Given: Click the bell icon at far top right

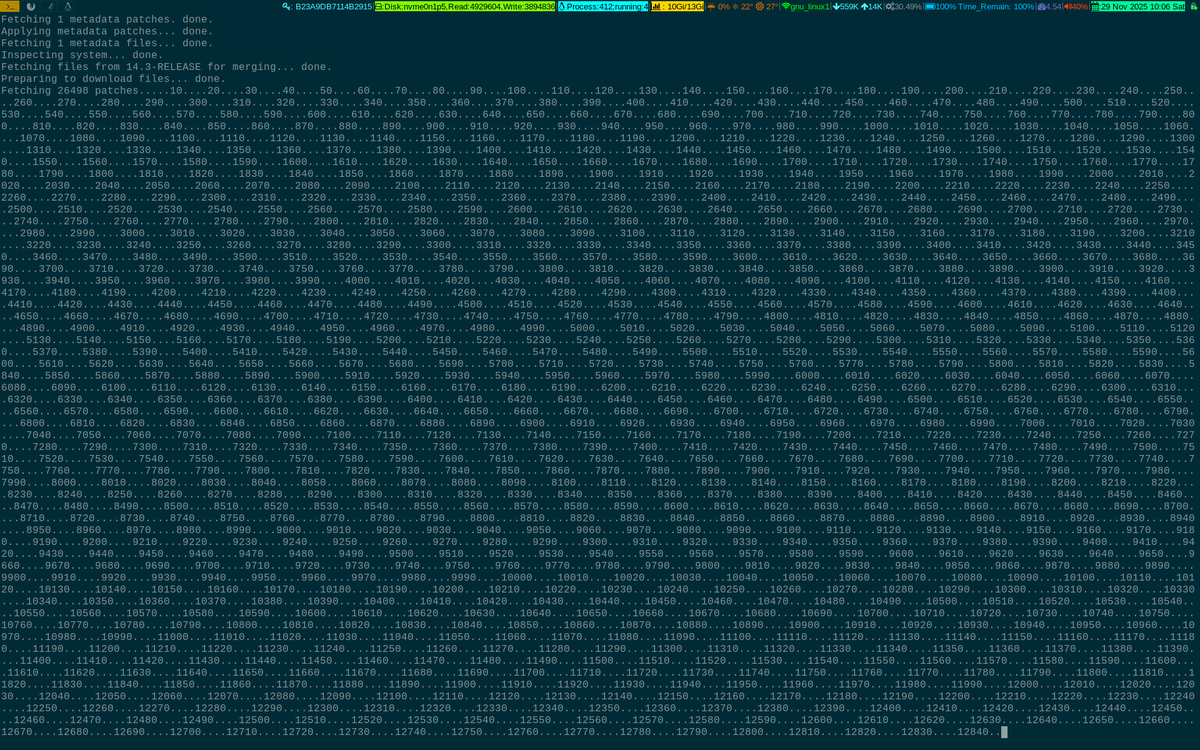Looking at the screenshot, I should click(1193, 8).
